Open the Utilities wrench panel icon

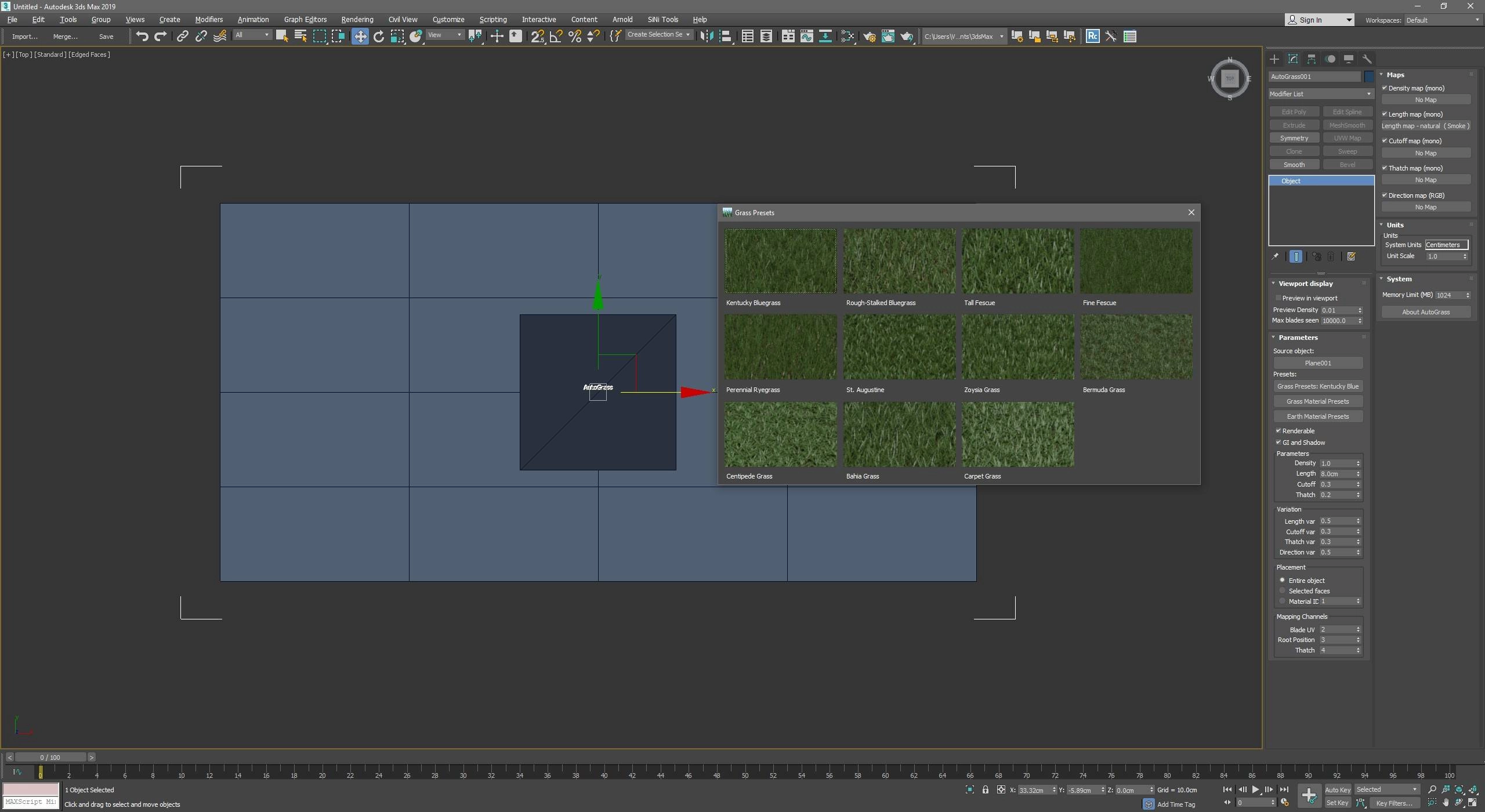tap(1367, 59)
